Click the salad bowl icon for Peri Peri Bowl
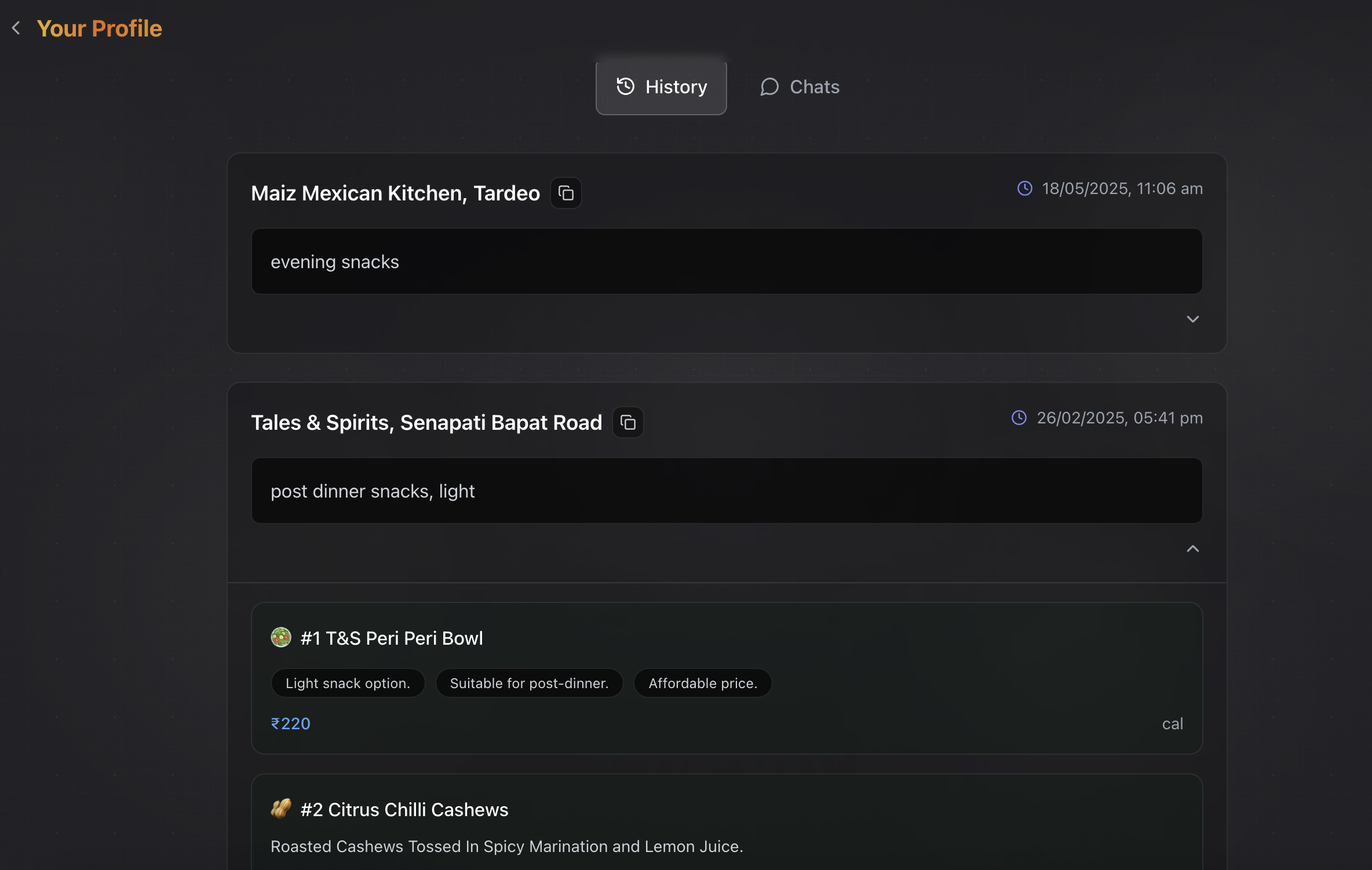This screenshot has width=1372, height=870. pyautogui.click(x=281, y=638)
